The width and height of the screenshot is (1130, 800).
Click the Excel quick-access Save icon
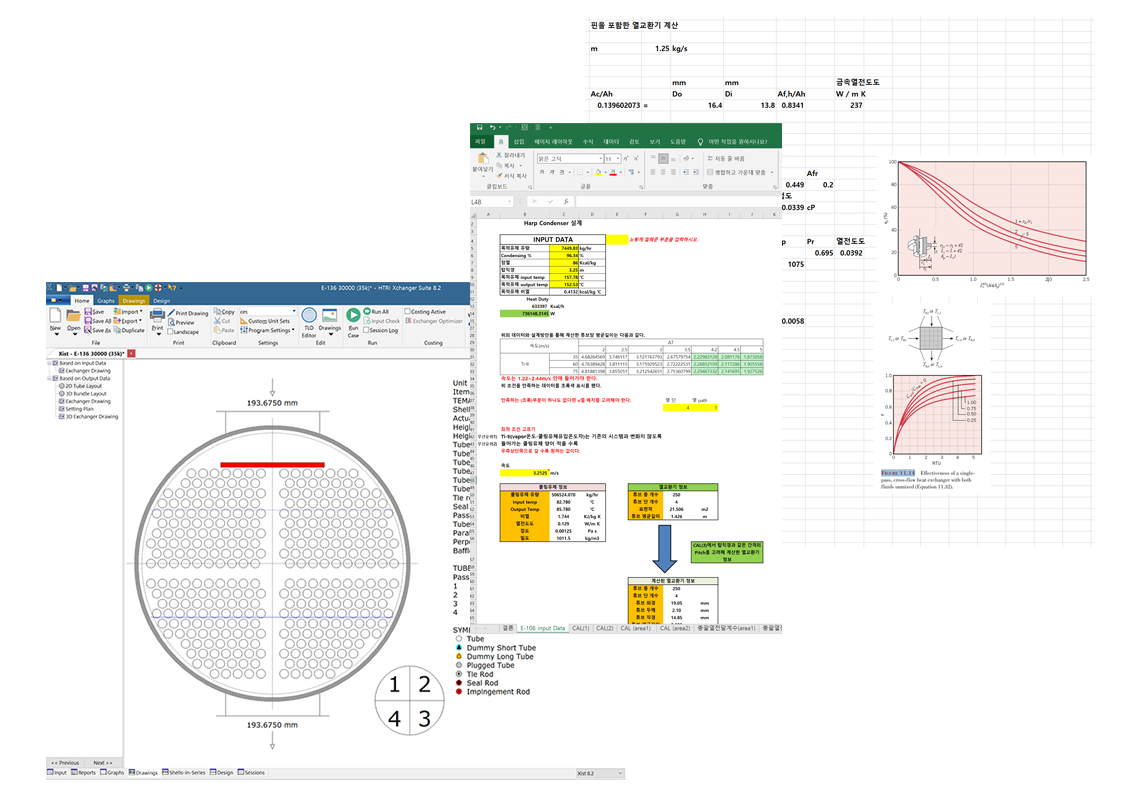pyautogui.click(x=479, y=128)
